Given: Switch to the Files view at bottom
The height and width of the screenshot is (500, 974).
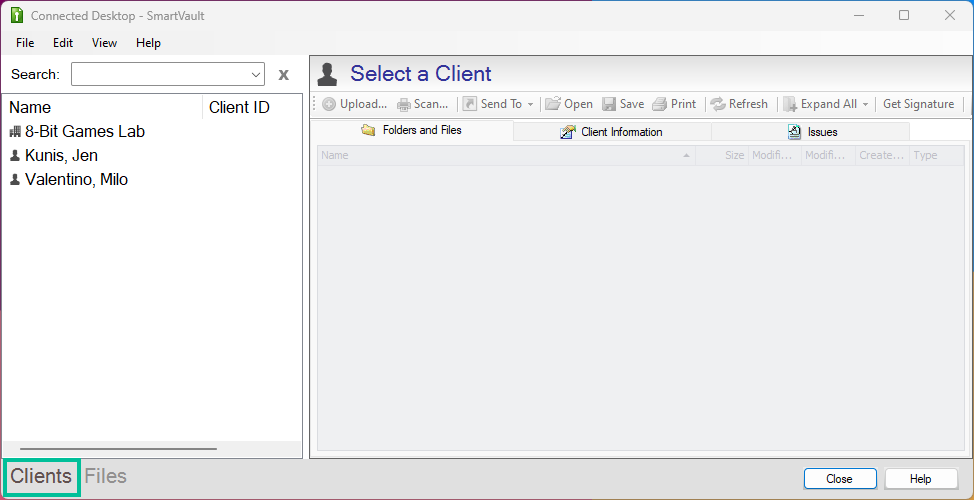Looking at the screenshot, I should 106,476.
